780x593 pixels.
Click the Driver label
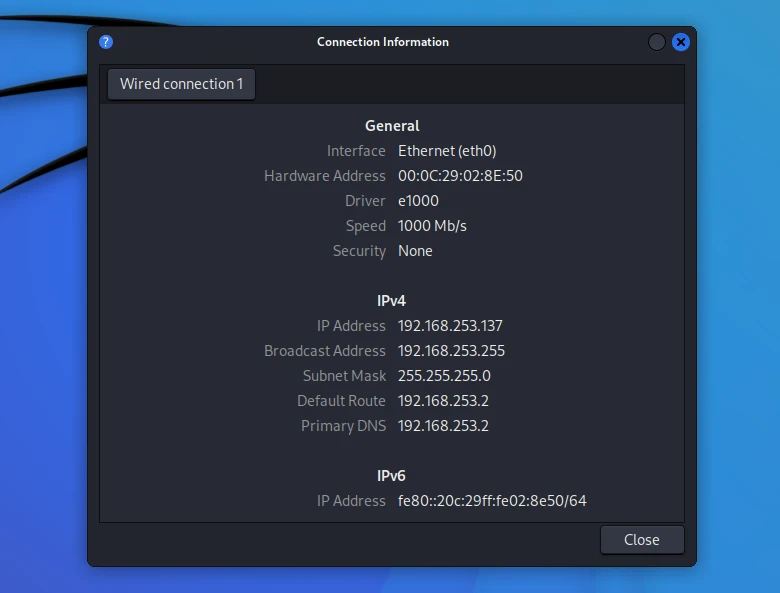[366, 201]
